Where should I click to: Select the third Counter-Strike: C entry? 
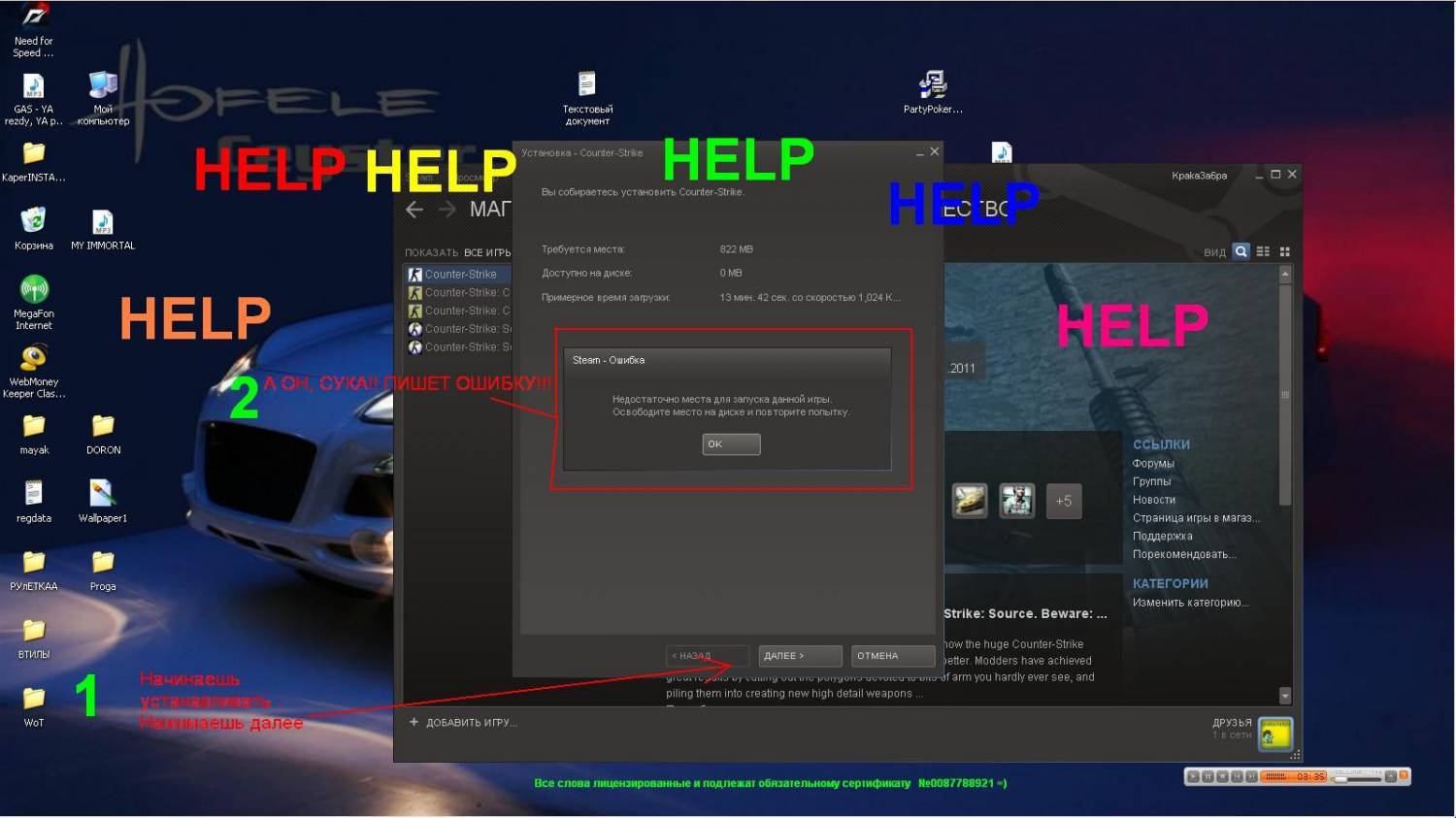coord(458,311)
